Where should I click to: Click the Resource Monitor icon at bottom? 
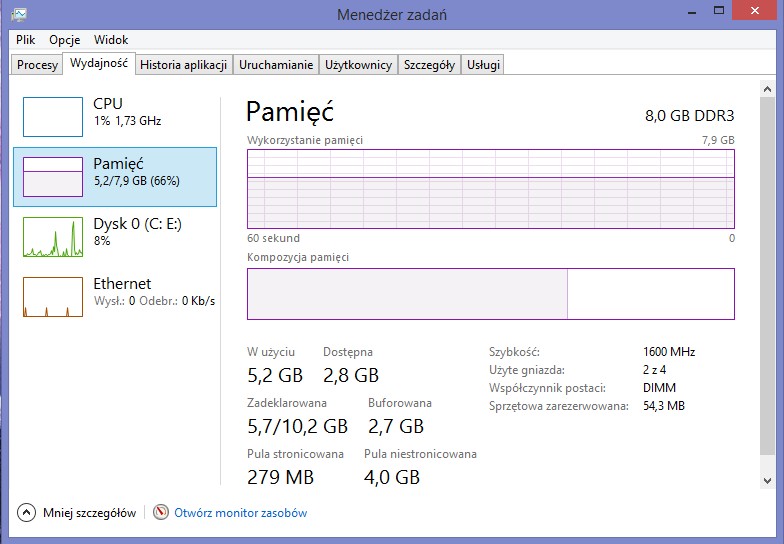click(x=160, y=512)
